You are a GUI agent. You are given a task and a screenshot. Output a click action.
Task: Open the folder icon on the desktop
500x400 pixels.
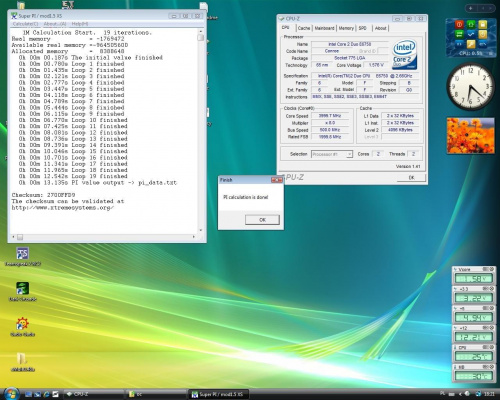[x=23, y=362]
